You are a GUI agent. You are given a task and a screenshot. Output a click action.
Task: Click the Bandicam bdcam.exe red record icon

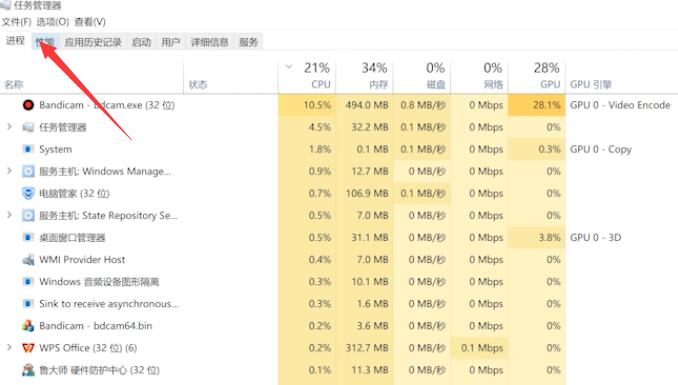[x=28, y=105]
